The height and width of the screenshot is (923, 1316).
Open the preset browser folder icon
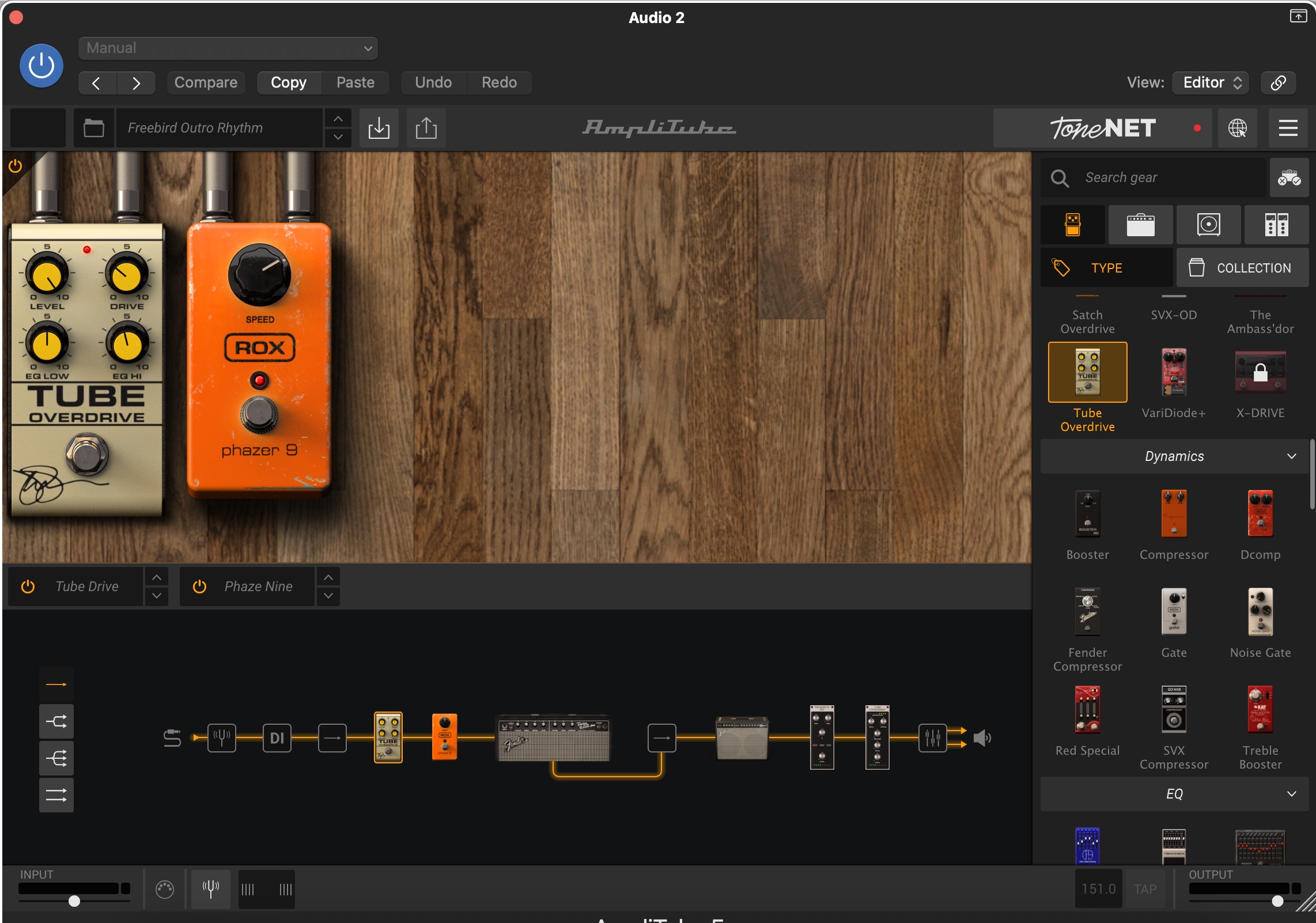[x=94, y=128]
